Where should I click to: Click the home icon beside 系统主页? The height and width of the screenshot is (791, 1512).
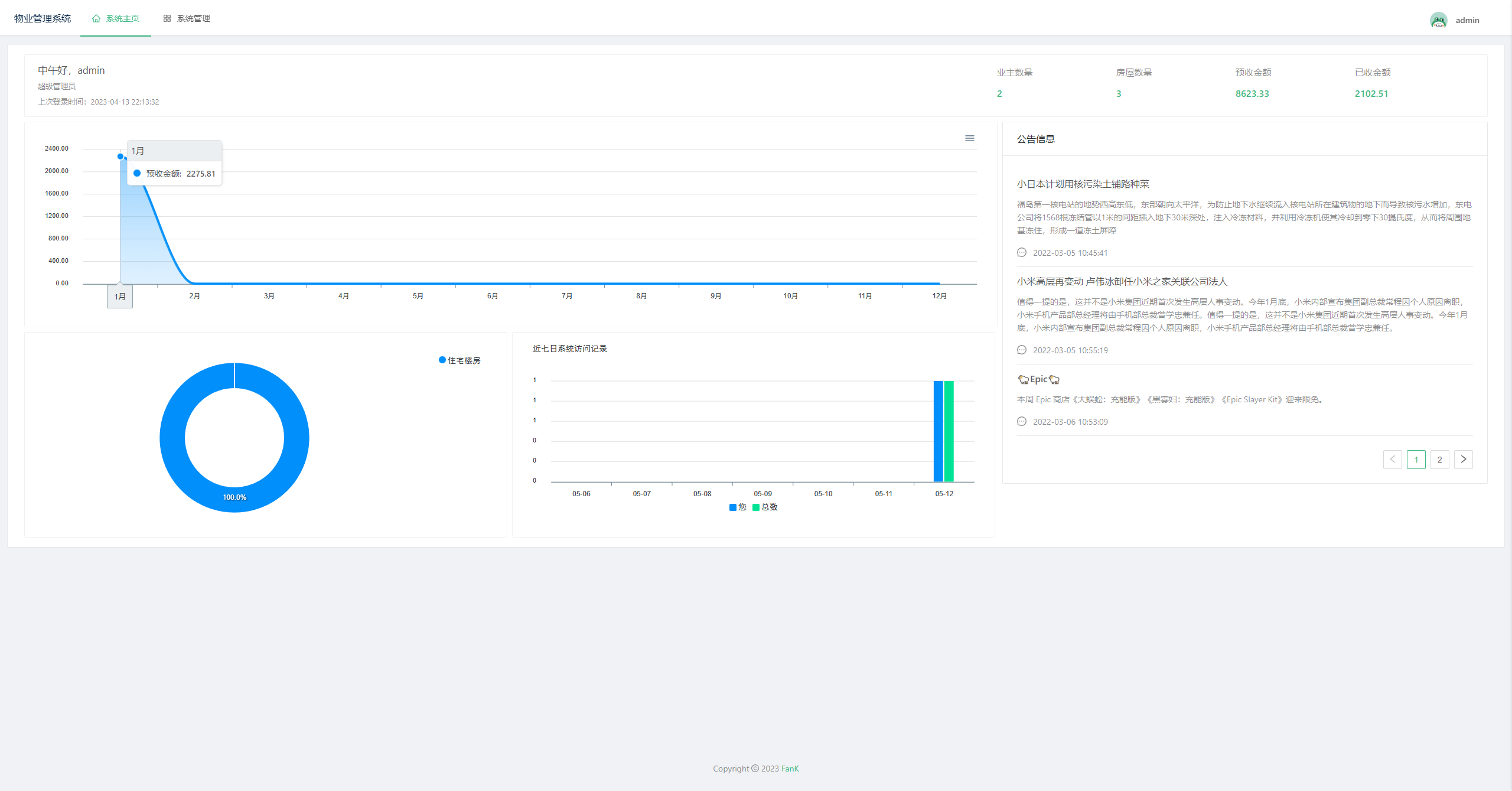(x=96, y=18)
